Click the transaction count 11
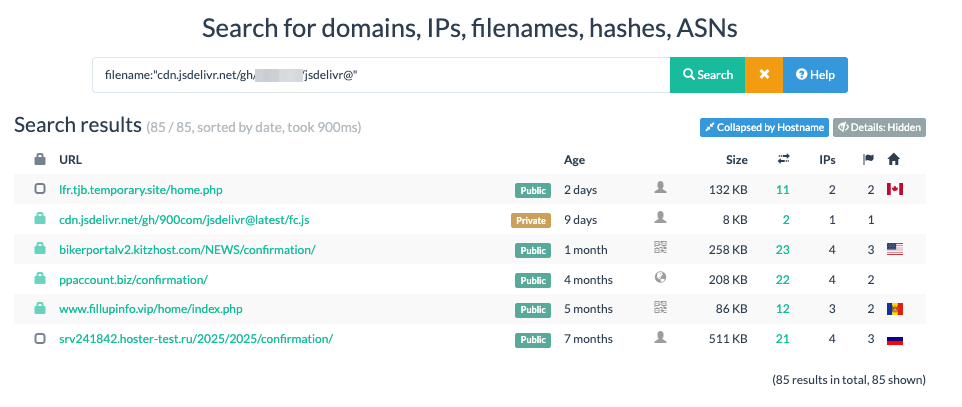 (782, 190)
